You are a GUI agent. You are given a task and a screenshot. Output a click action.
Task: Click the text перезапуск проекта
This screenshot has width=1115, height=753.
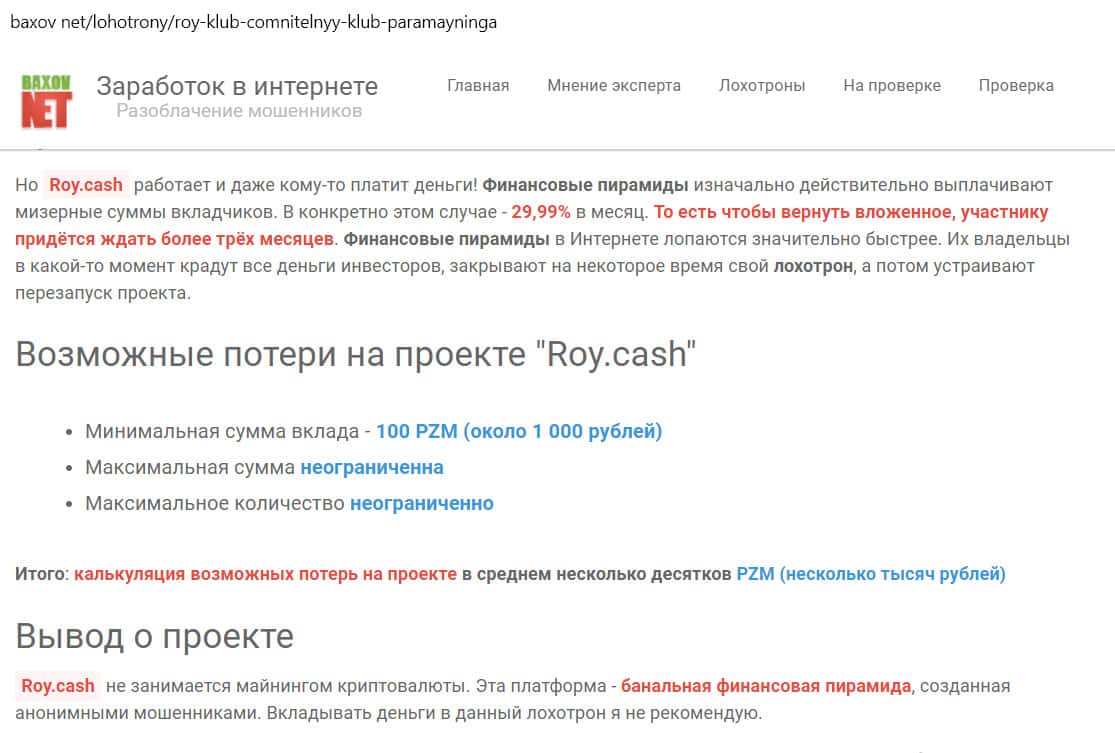pos(103,293)
